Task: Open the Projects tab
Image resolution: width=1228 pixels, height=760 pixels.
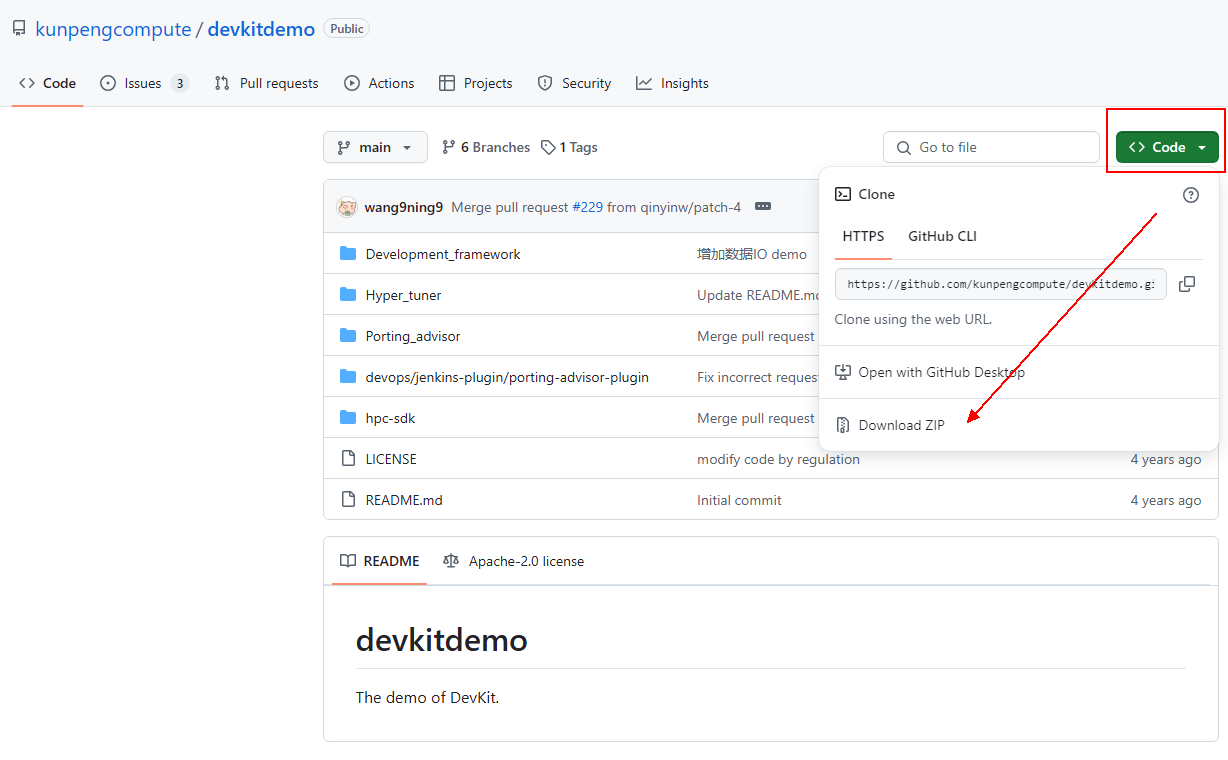Action: click(x=476, y=83)
